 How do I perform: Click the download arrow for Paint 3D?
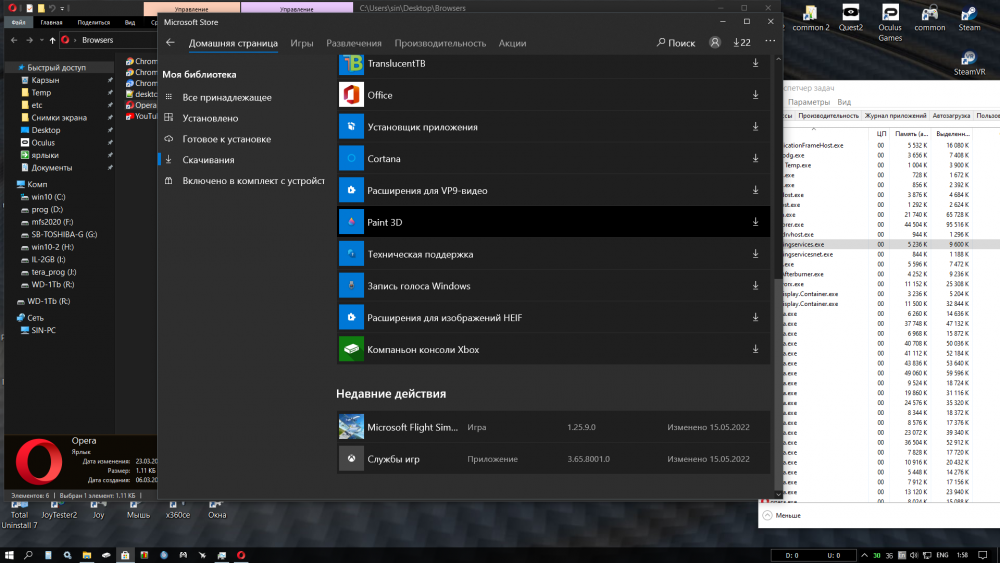pyautogui.click(x=755, y=222)
